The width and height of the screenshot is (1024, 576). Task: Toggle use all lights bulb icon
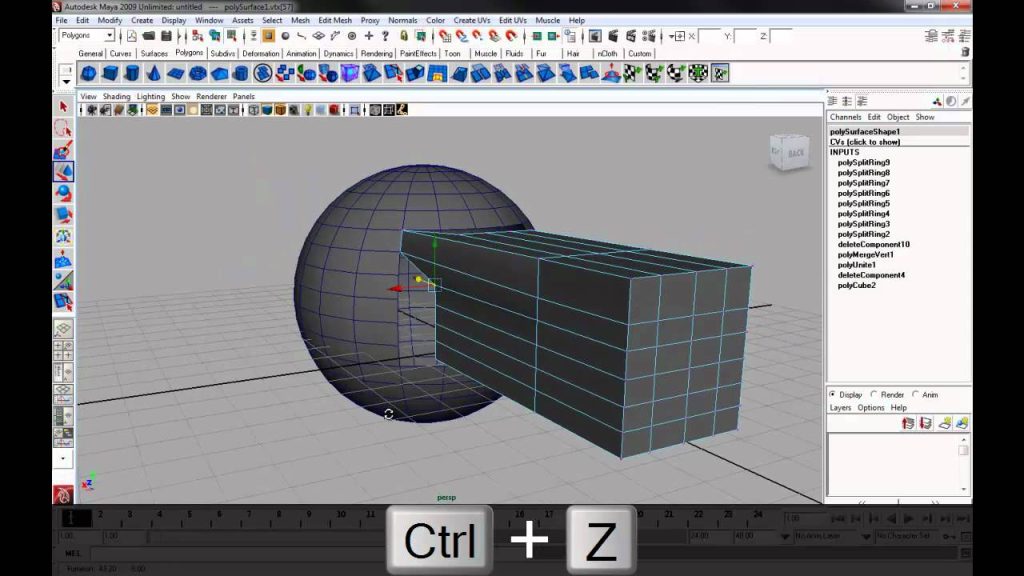click(307, 110)
